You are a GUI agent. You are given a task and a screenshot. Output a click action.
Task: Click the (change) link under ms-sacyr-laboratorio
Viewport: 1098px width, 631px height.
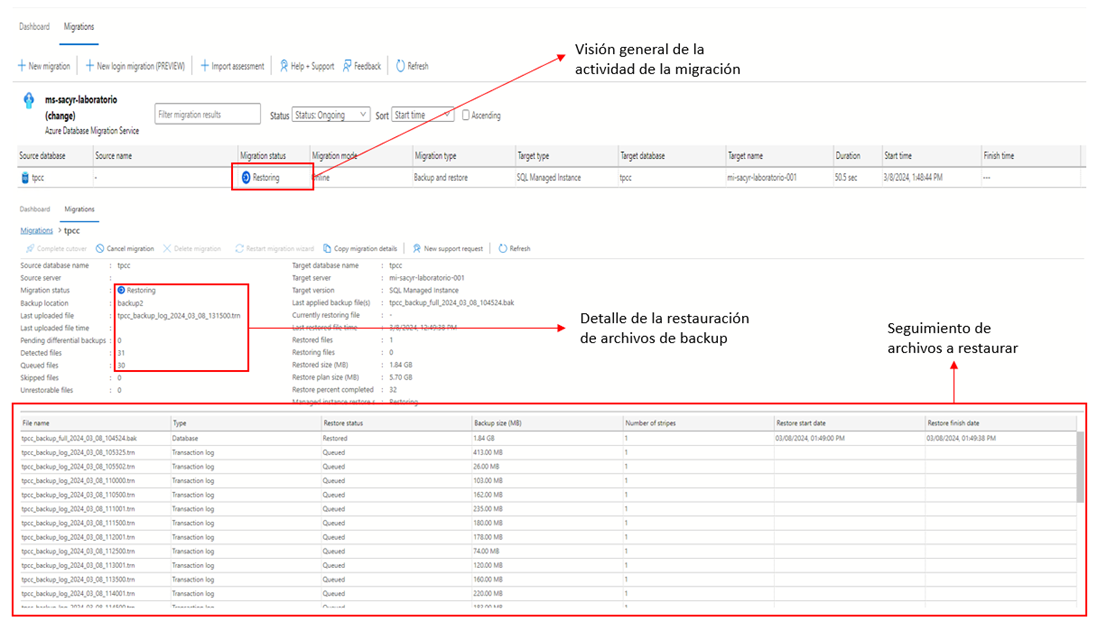click(x=60, y=116)
